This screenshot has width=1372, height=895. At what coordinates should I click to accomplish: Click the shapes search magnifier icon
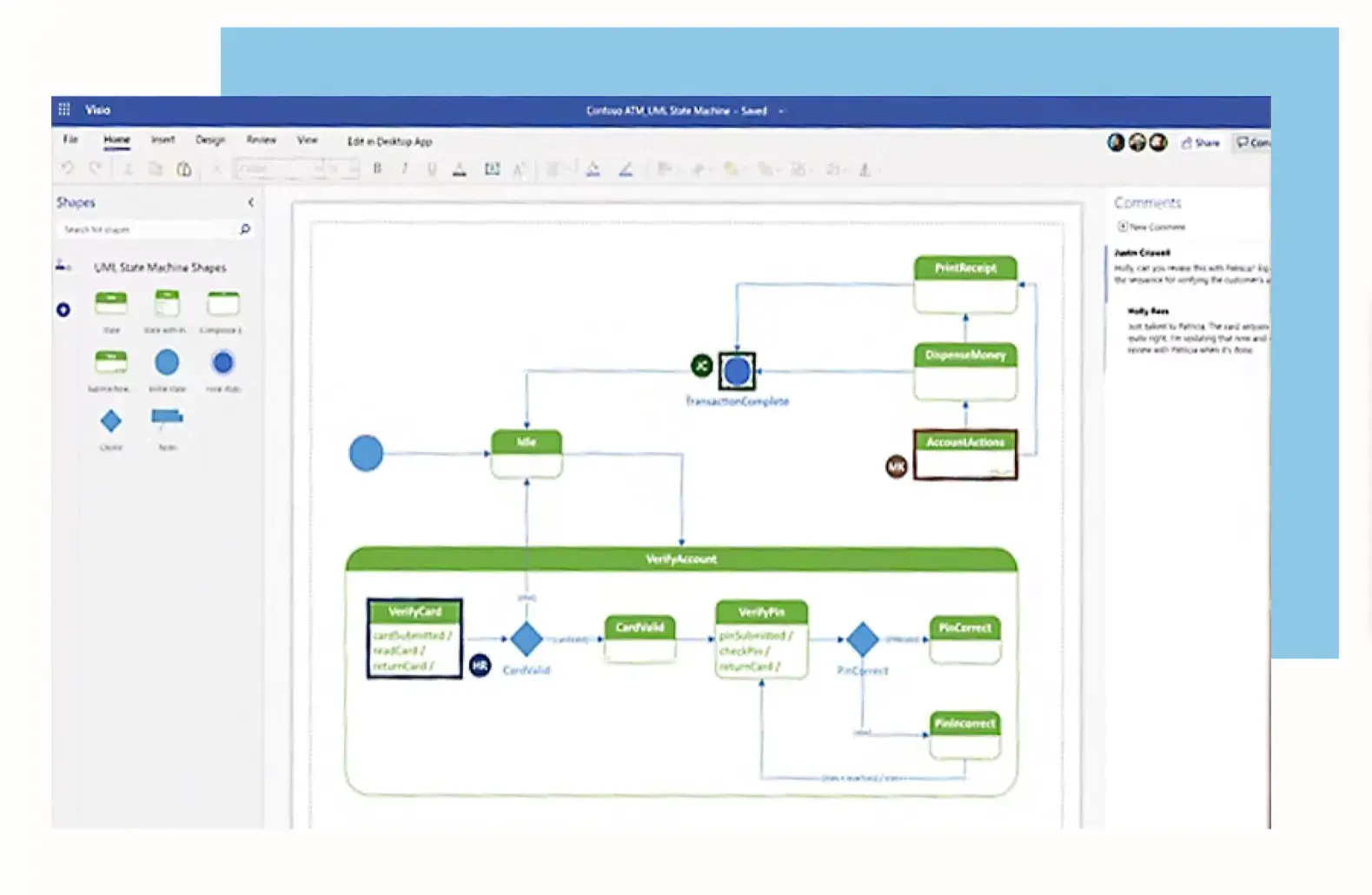click(x=245, y=229)
